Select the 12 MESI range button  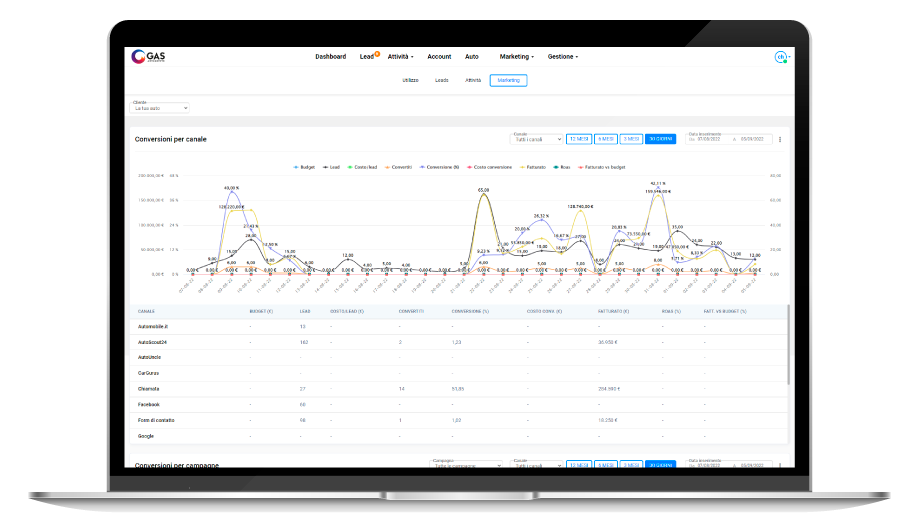point(579,139)
